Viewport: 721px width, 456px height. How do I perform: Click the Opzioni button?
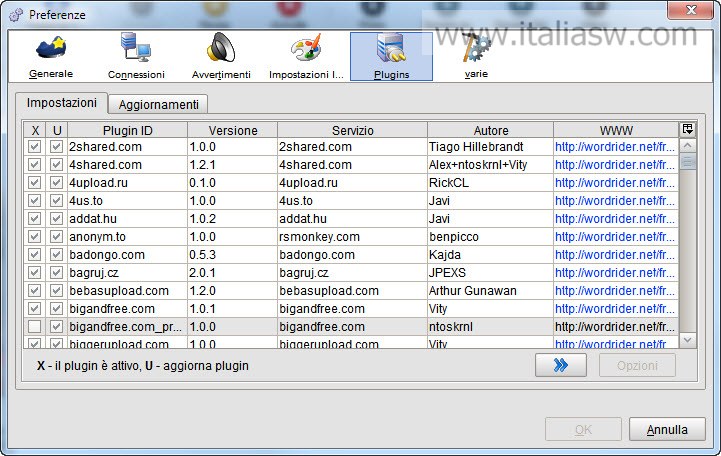tap(637, 365)
